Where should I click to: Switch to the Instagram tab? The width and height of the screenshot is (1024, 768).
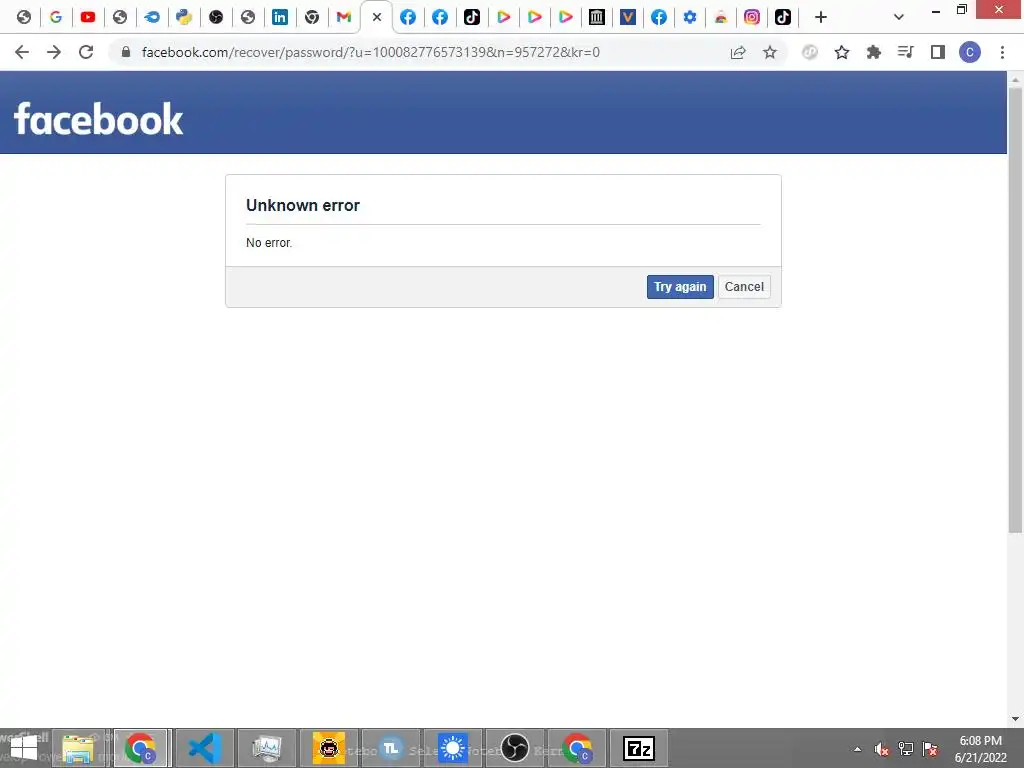pos(752,17)
